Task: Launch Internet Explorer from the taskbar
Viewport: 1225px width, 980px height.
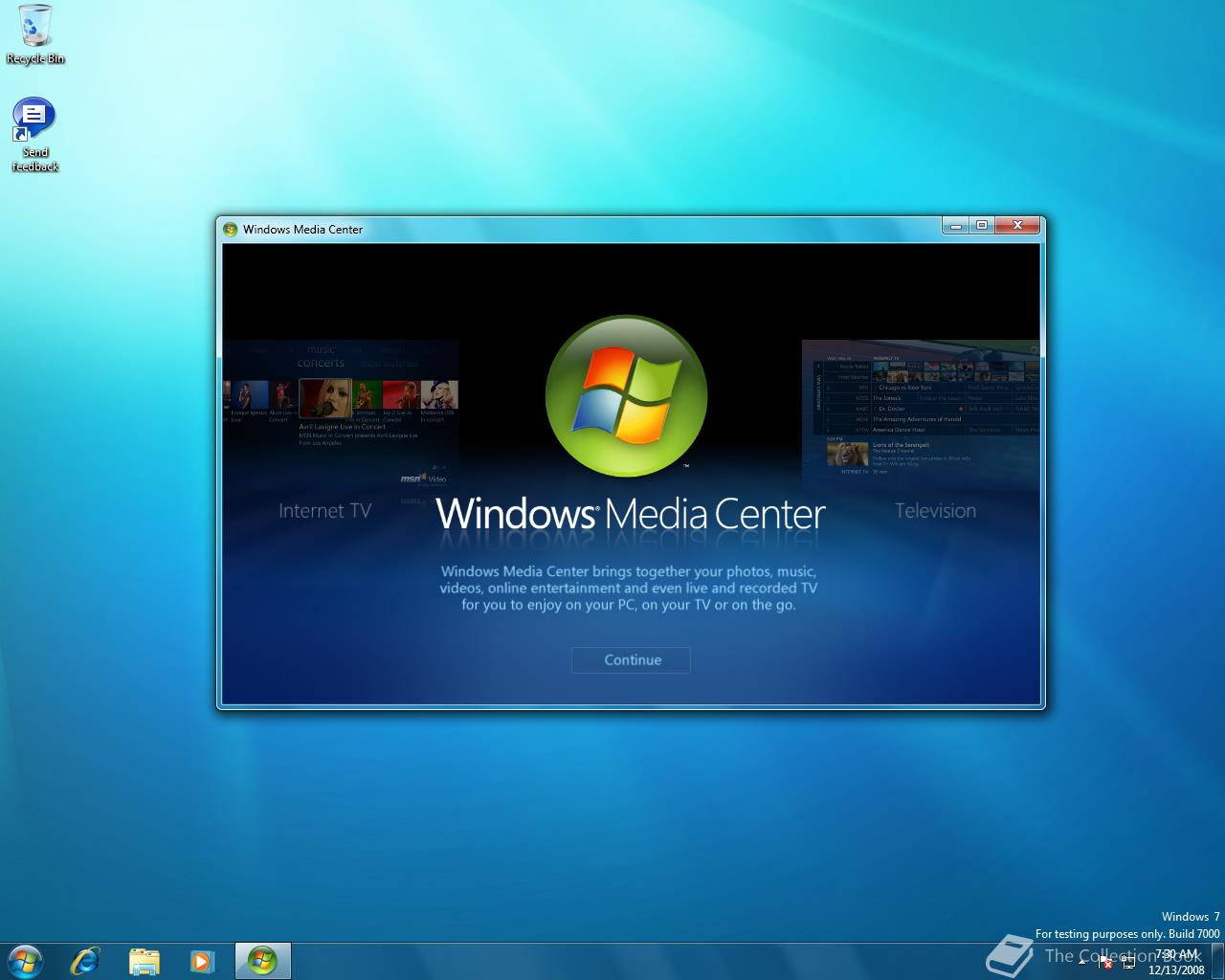Action: pyautogui.click(x=85, y=960)
